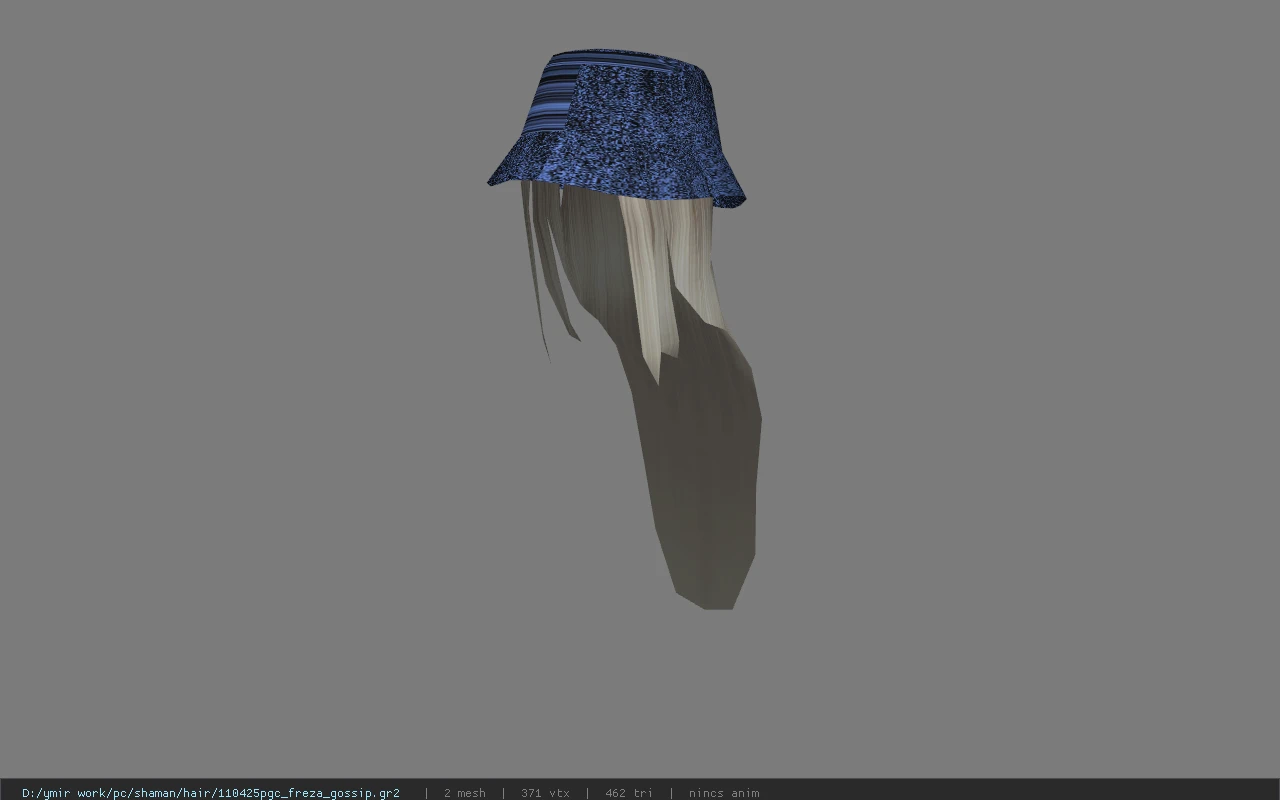
Task: Click the '462 tri' triangle count
Action: (x=629, y=793)
